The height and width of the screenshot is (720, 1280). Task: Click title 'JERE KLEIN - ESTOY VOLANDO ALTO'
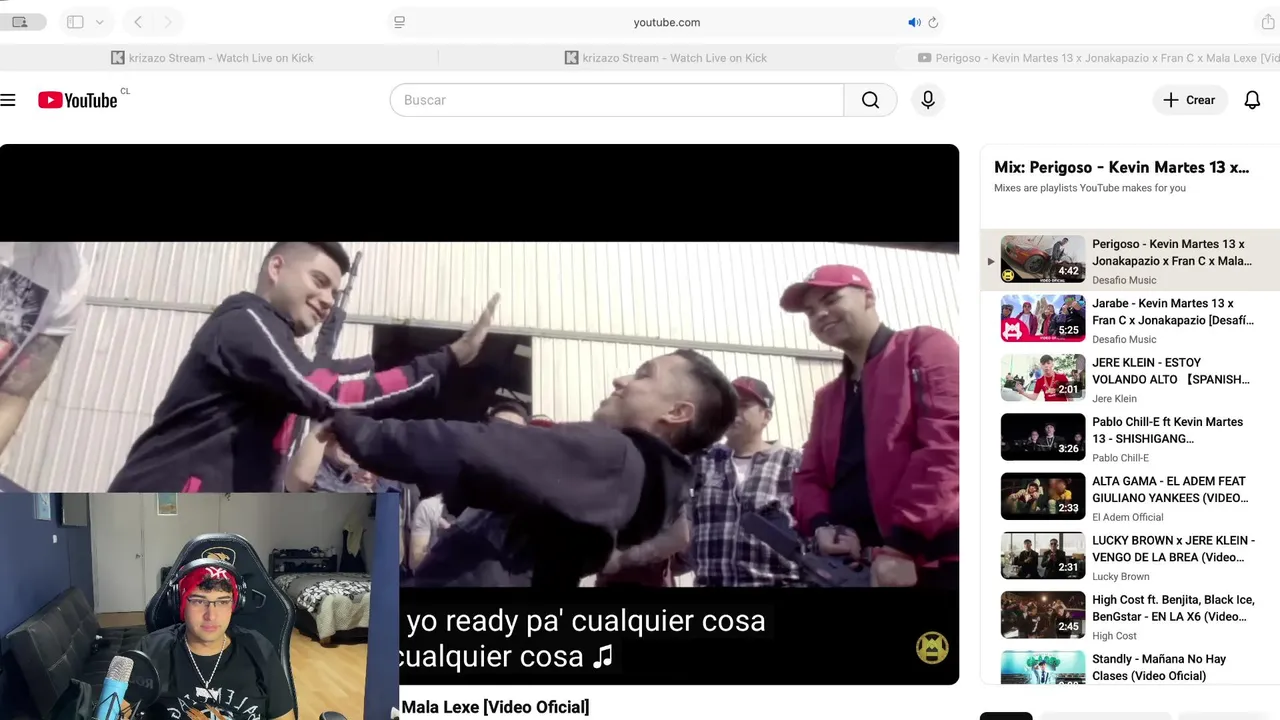point(1171,371)
